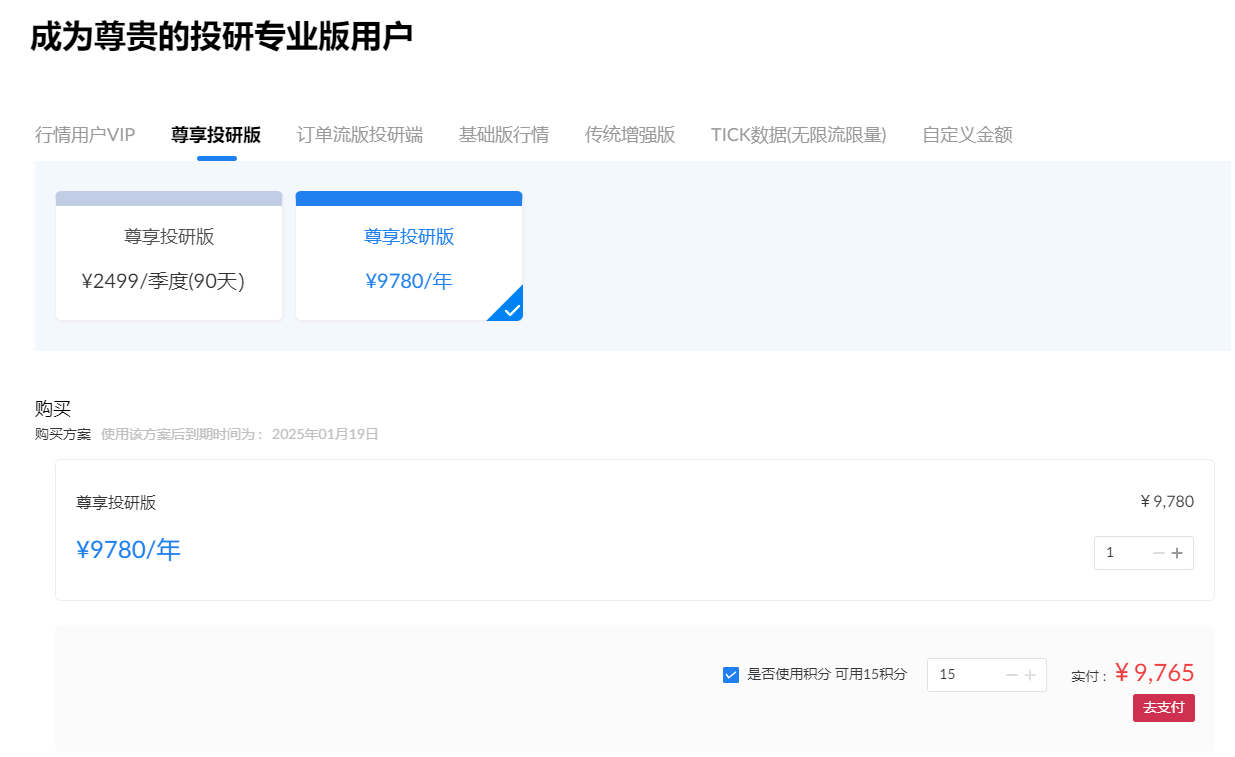Screen dimensions: 1235x757
Task: Choose the ¥9780/年 plan card
Action: [409, 256]
